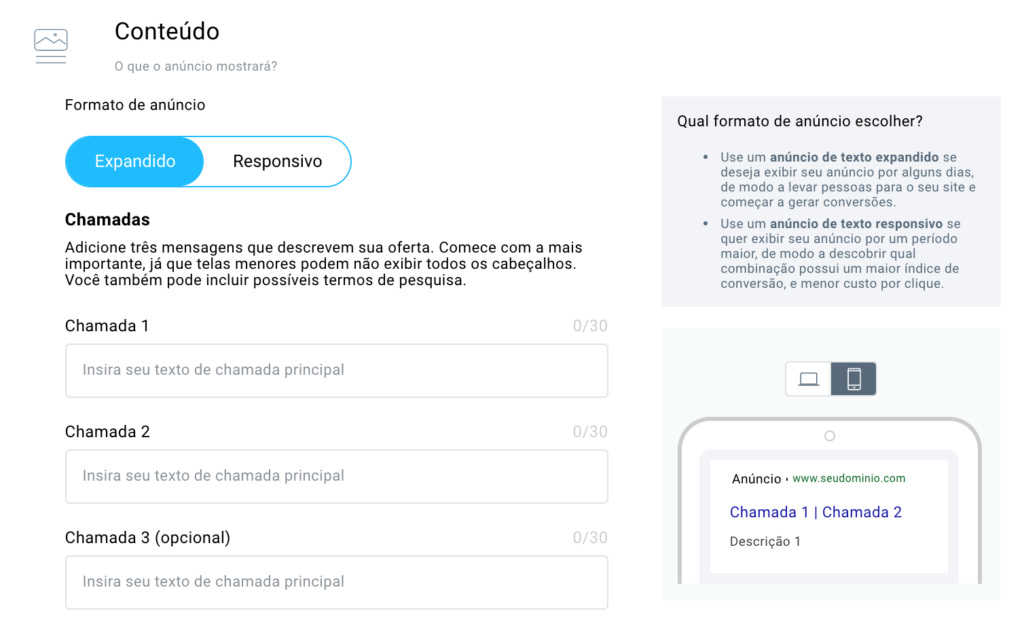
Task: Click 'Qual formato de anúncio escolher?' heading
Action: click(800, 121)
